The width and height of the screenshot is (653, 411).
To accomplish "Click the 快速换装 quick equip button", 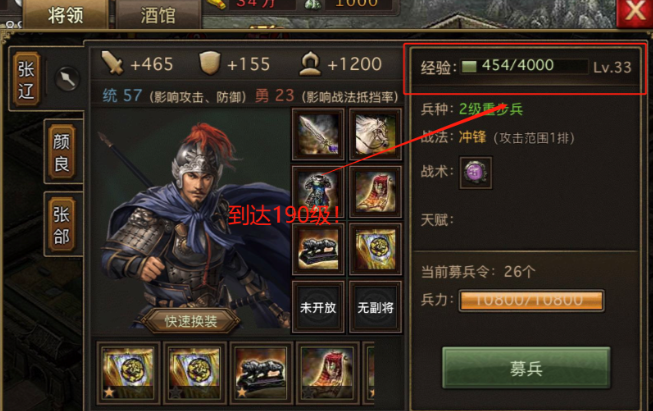I will pos(191,321).
